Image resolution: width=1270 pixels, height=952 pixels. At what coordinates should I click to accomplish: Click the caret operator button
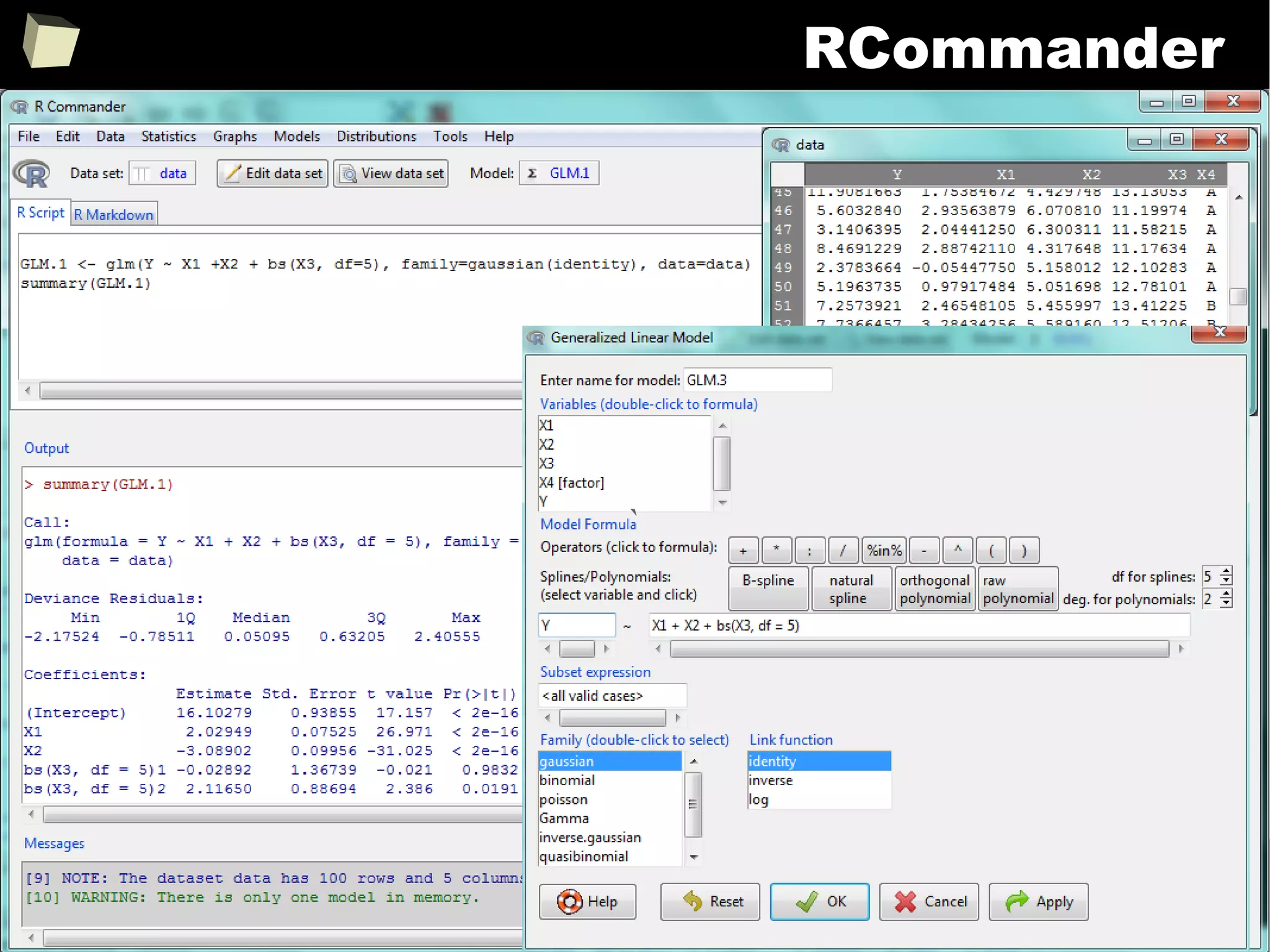[957, 550]
